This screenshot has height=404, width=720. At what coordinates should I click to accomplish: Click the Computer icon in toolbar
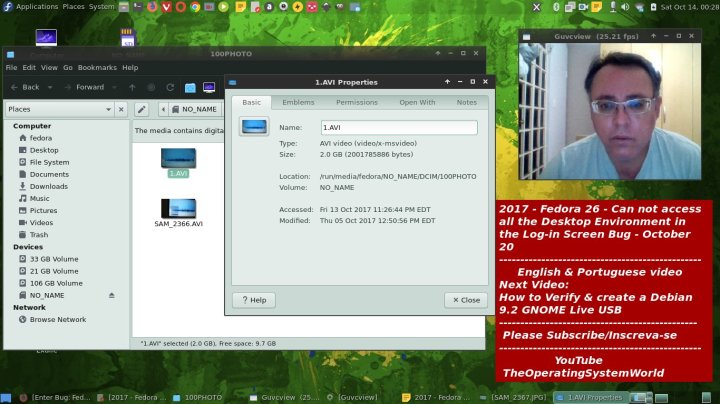209,87
